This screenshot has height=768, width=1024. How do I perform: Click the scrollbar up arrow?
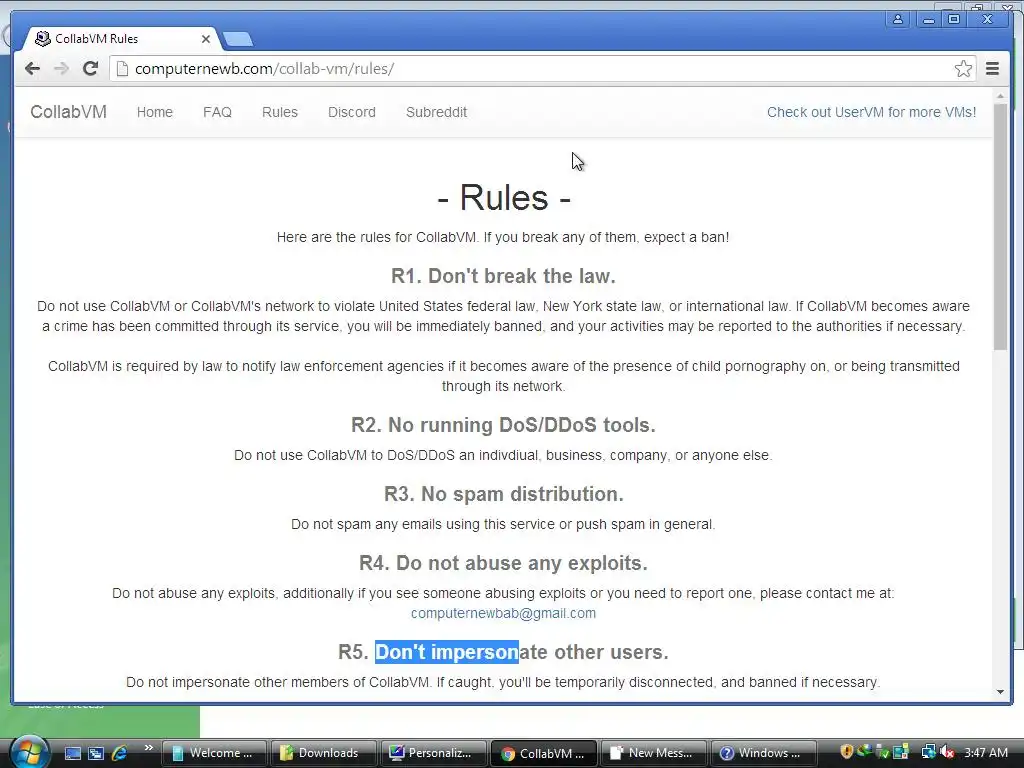coord(1000,96)
